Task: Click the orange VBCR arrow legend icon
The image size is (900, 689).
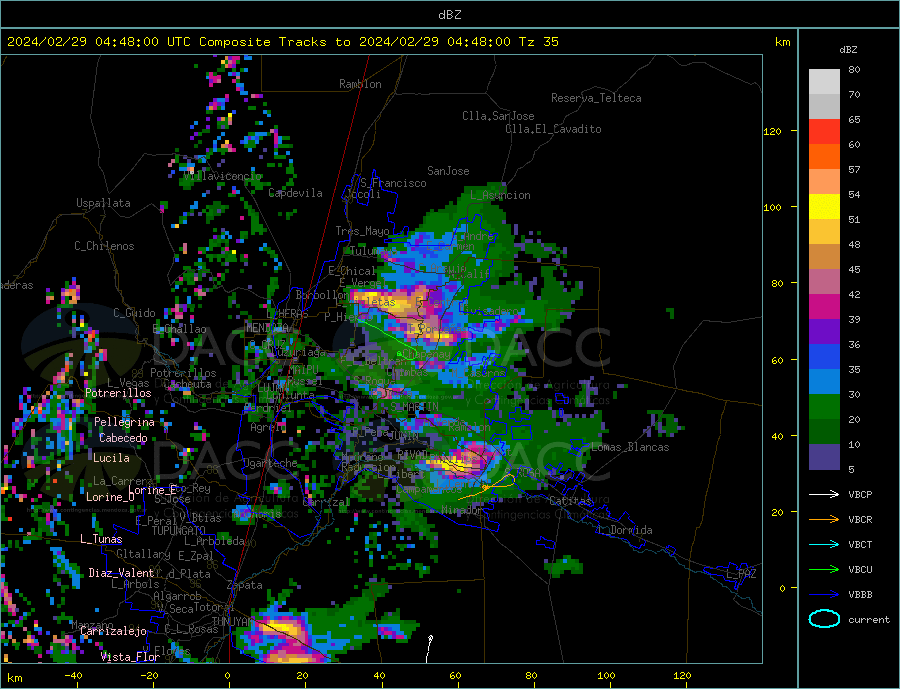Action: (824, 519)
